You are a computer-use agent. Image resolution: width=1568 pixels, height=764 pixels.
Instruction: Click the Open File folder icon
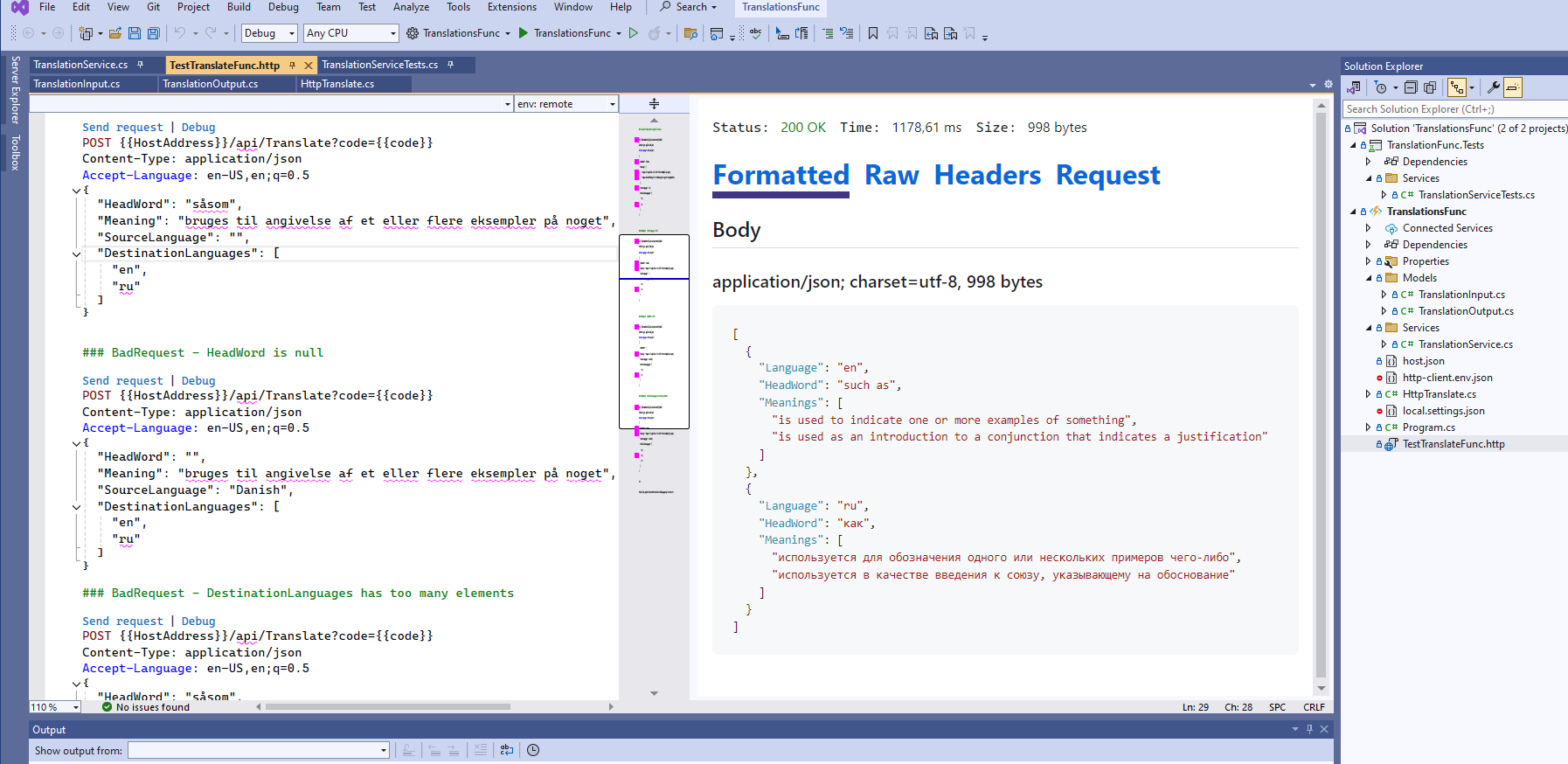pos(115,33)
